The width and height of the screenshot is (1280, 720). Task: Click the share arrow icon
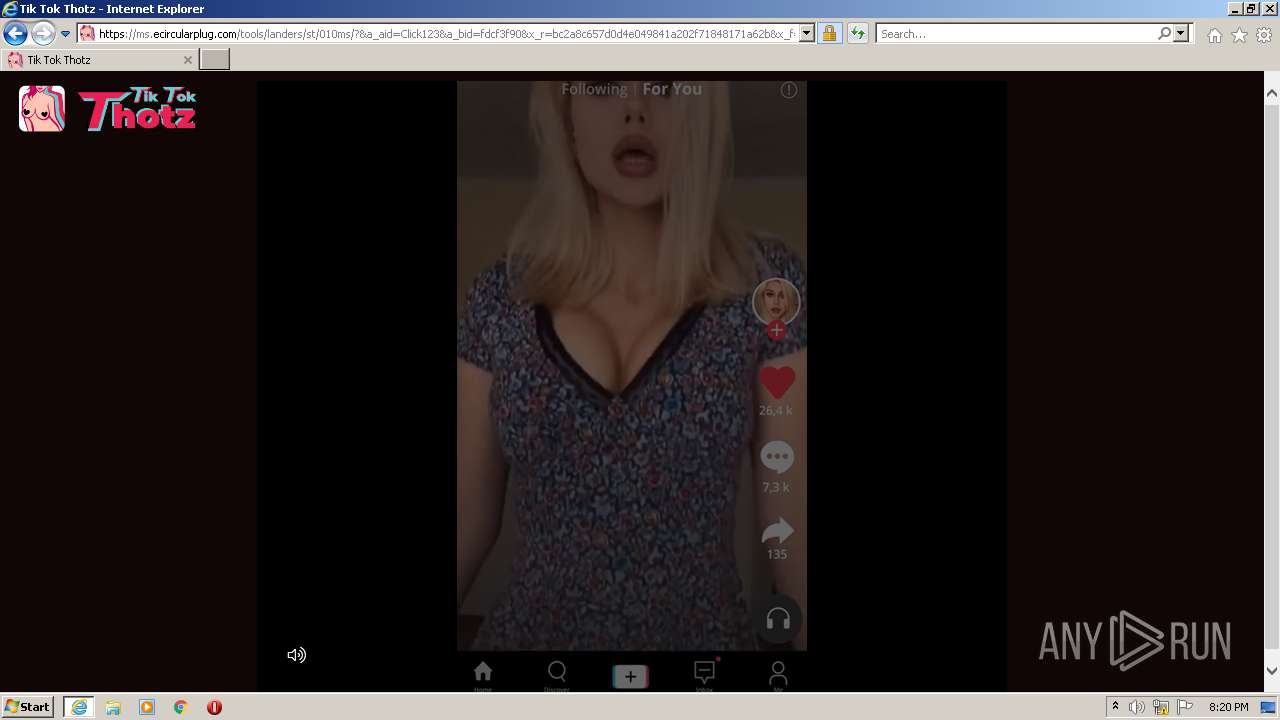tap(777, 531)
